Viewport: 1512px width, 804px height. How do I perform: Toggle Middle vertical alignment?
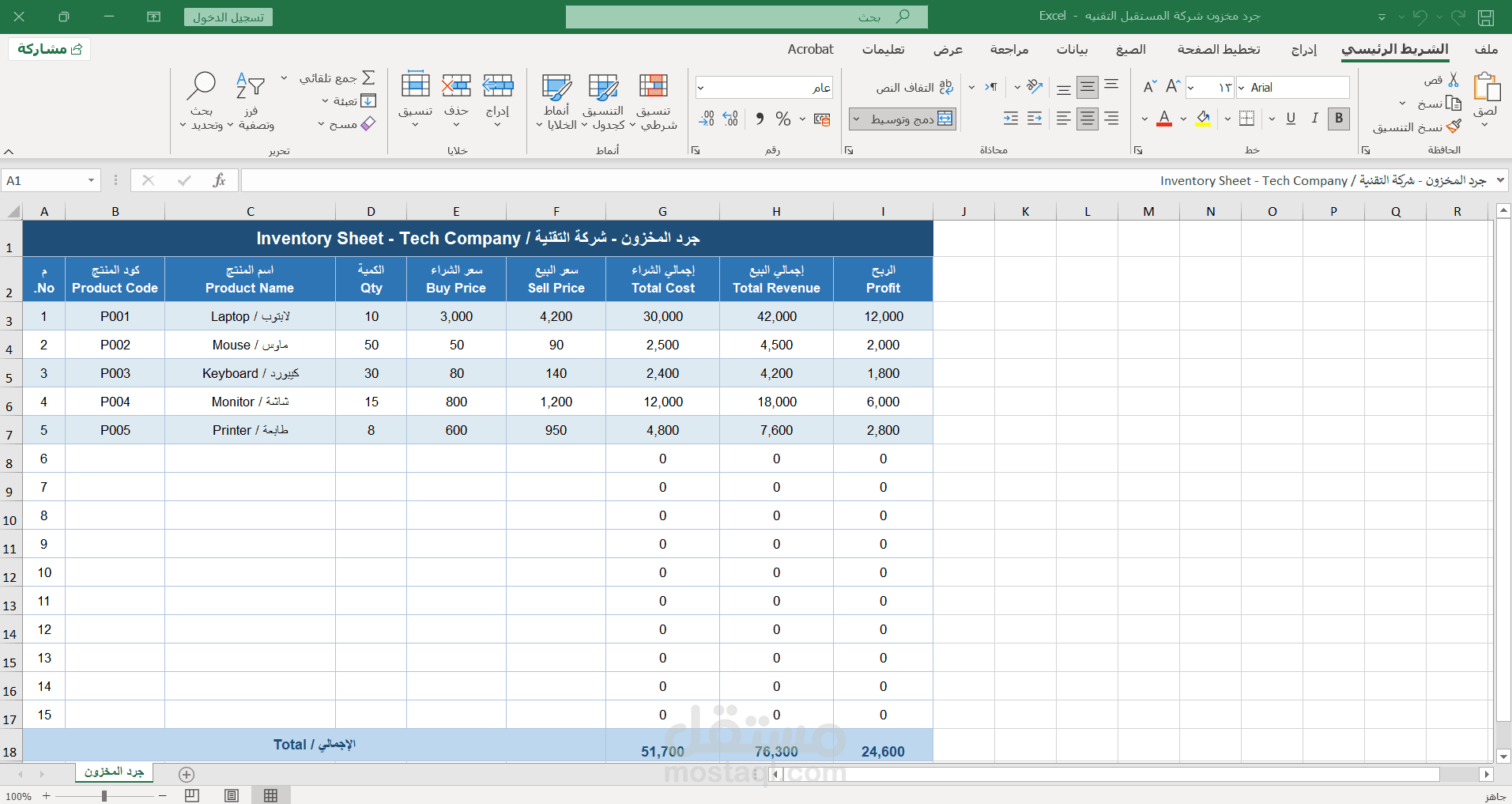(x=1088, y=86)
